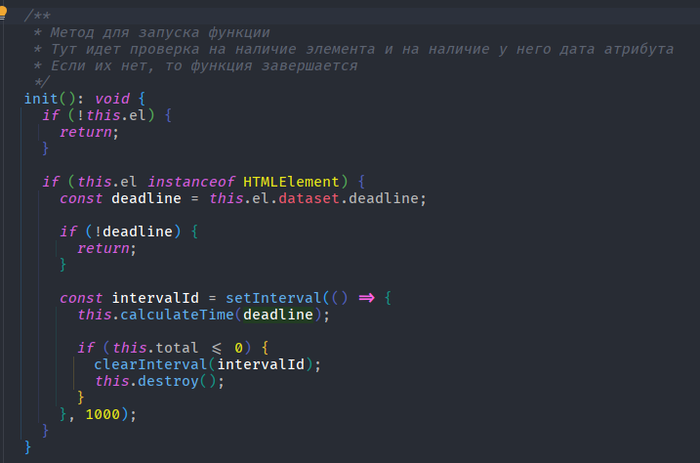Click the void return type
700x463 pixels.
click(x=114, y=99)
